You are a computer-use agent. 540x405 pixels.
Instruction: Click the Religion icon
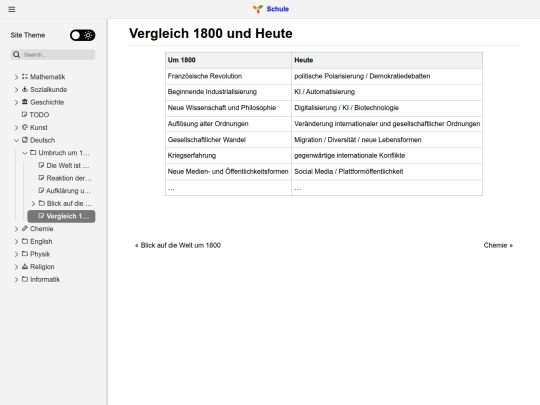pyautogui.click(x=25, y=267)
